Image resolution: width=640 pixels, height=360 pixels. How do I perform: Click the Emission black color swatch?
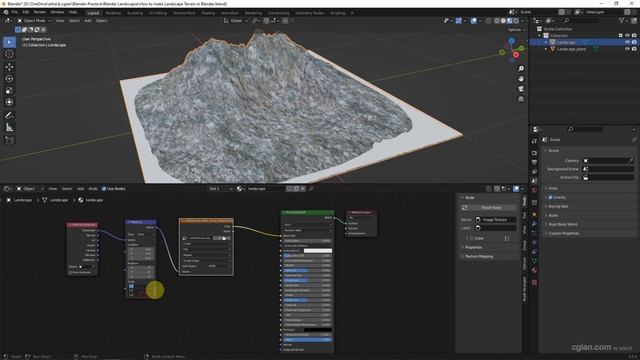[x=318, y=330]
